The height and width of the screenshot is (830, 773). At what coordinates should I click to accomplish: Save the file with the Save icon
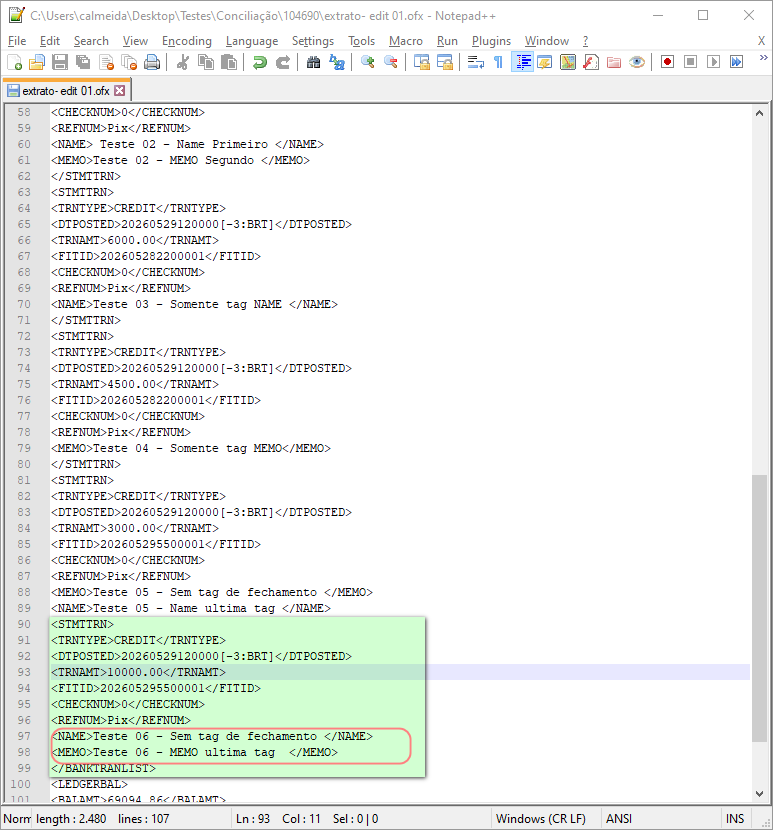coord(60,62)
